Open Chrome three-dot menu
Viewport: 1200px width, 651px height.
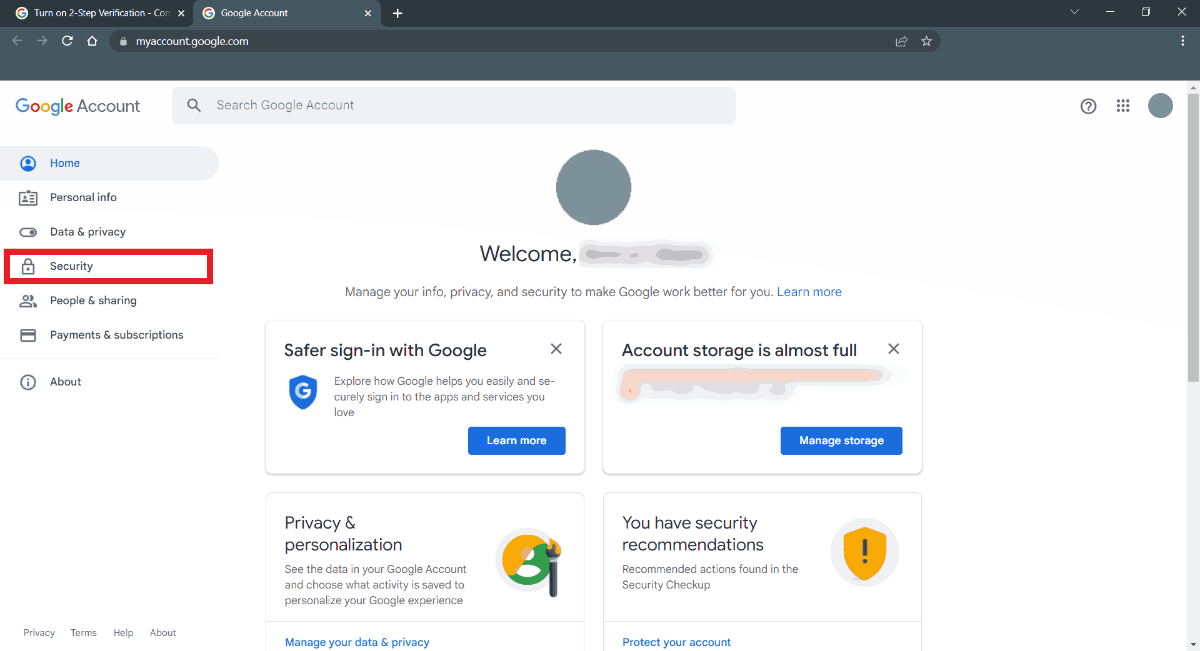point(1183,41)
